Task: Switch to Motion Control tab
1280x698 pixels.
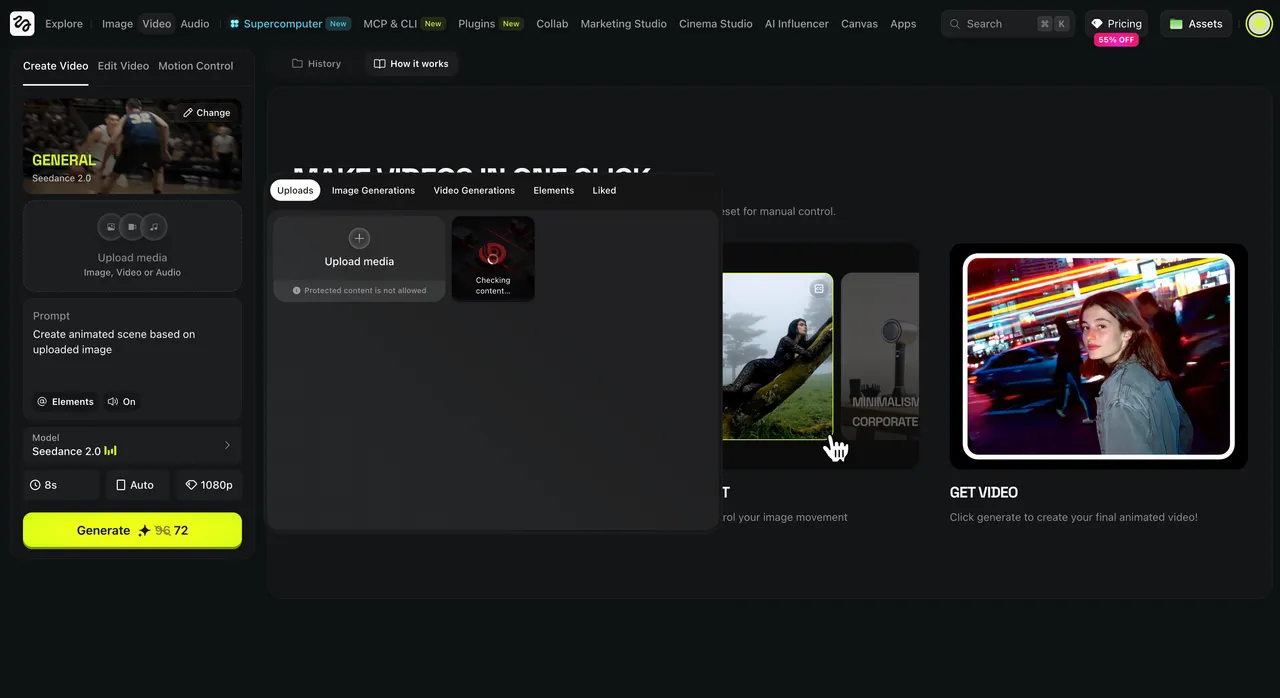Action: click(x=196, y=66)
